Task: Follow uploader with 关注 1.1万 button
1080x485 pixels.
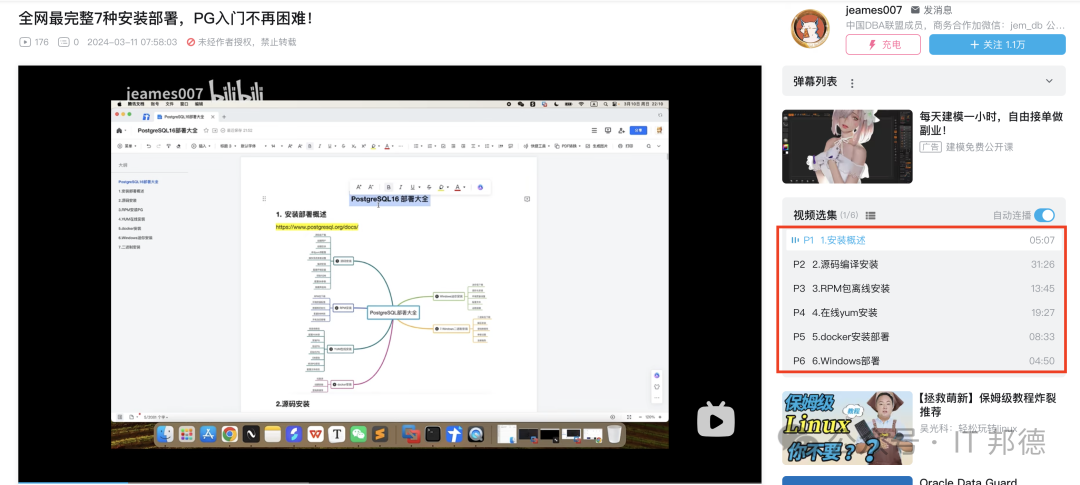Action: 996,45
